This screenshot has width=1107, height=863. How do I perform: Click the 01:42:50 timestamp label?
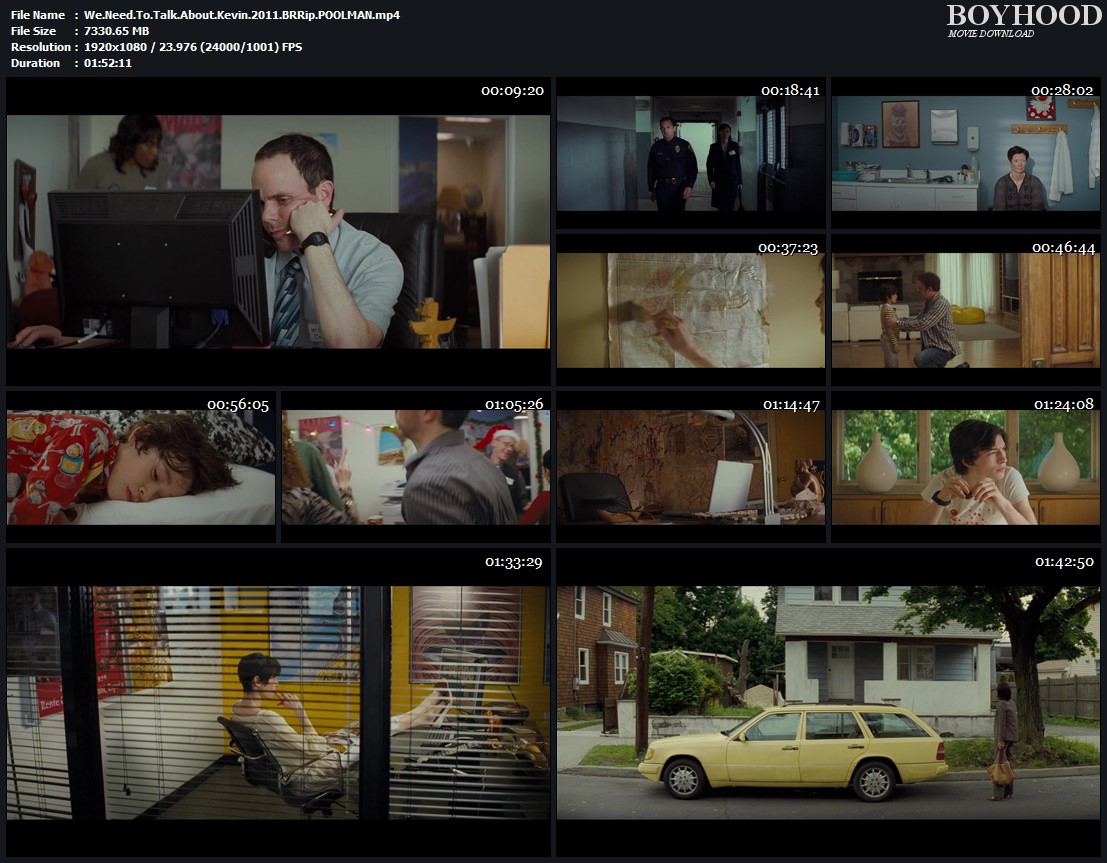click(1065, 562)
